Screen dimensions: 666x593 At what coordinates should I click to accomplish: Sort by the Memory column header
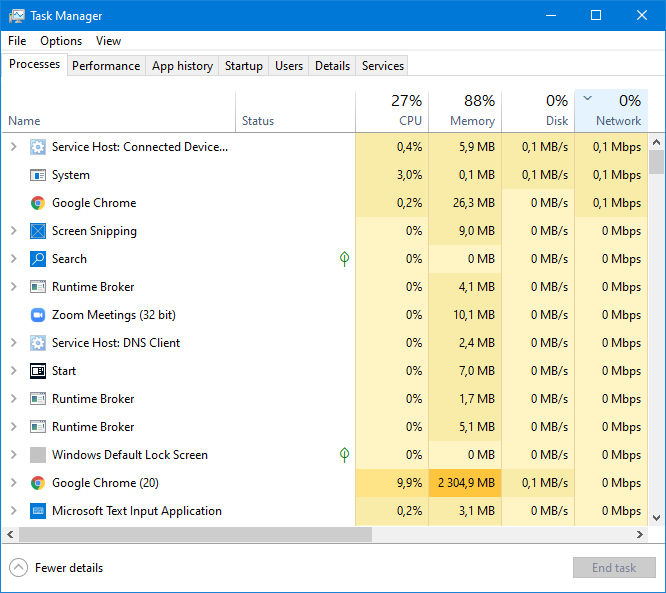point(465,111)
